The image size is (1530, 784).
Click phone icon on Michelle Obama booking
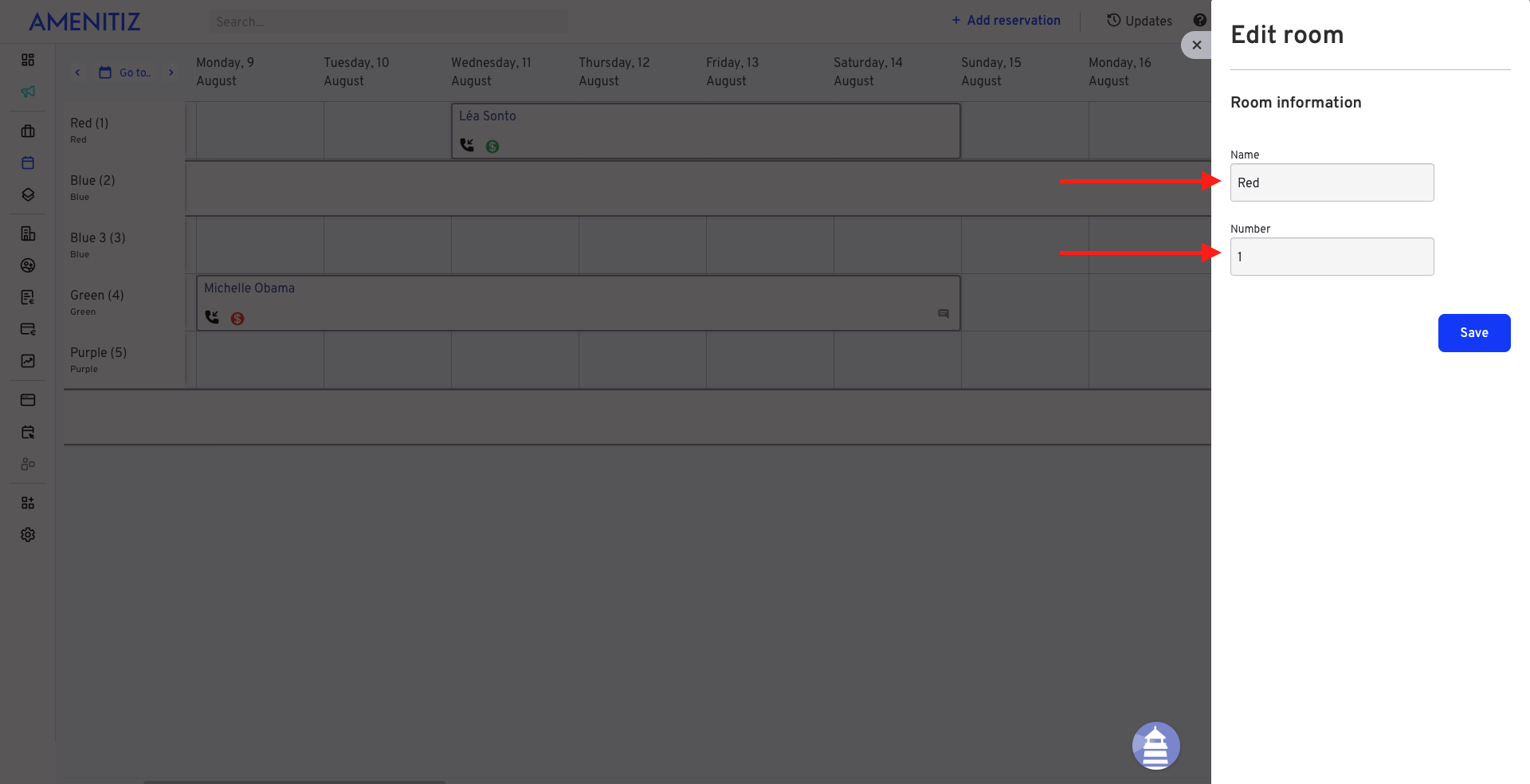[x=212, y=317]
